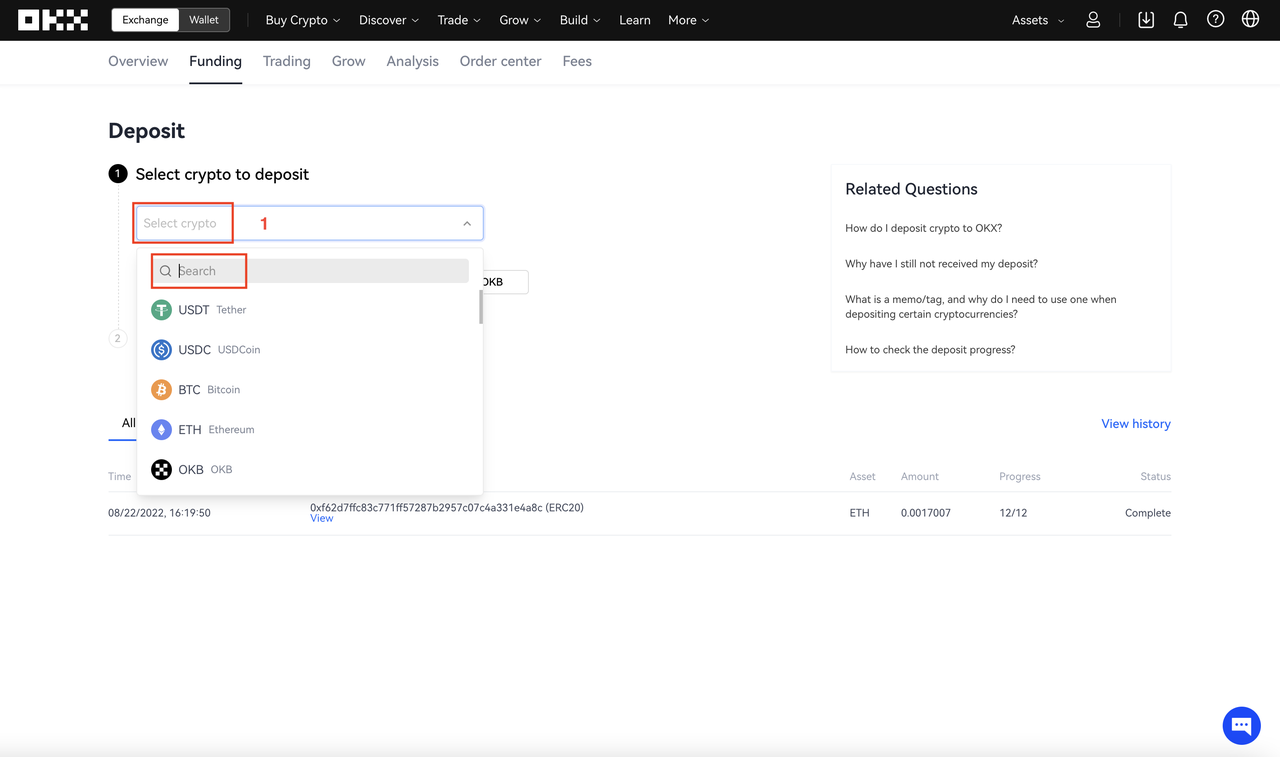Click the USDT Tether coin icon
Screen dimensions: 1280x757
161,310
